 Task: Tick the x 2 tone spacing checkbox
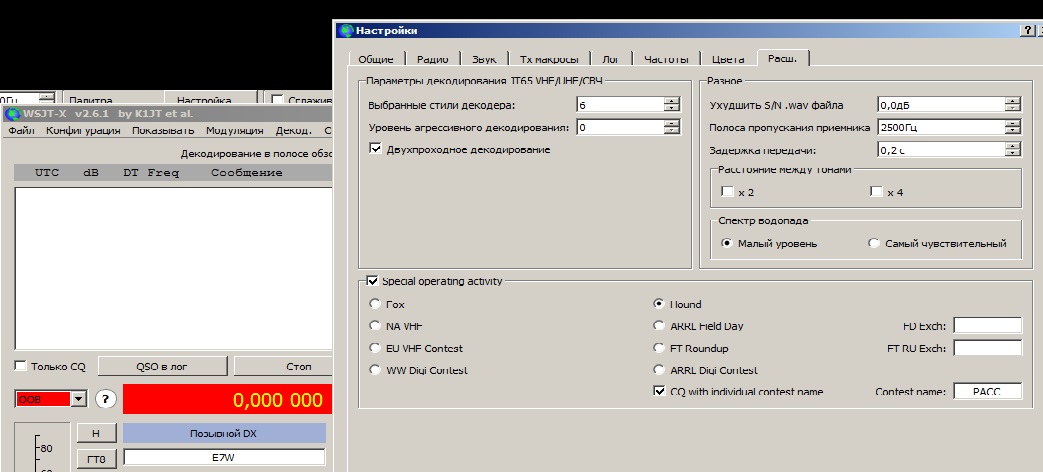pos(727,192)
